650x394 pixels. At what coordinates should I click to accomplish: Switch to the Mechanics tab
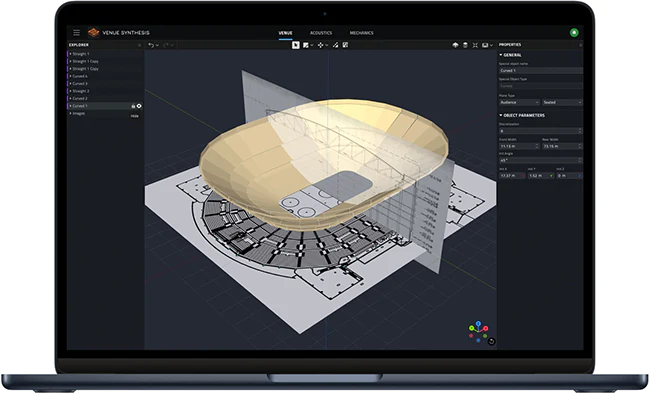tap(361, 33)
